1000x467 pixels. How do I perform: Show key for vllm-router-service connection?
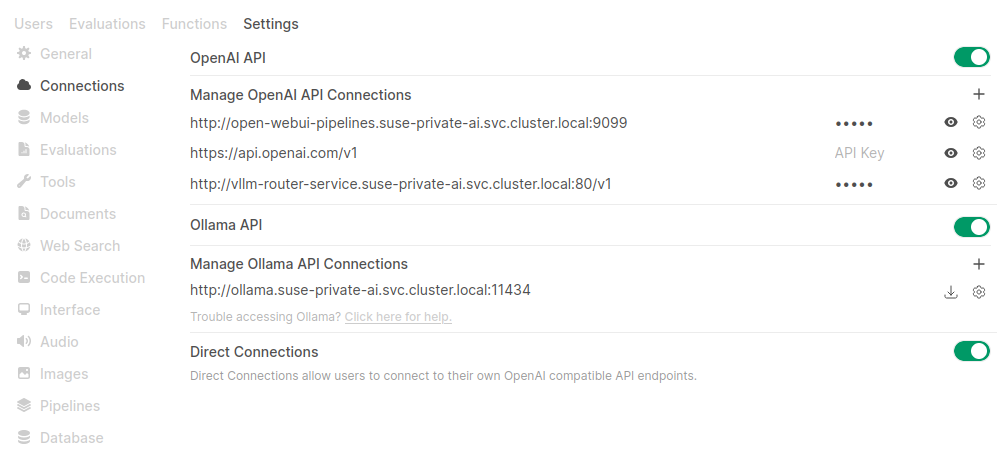pyautogui.click(x=951, y=183)
